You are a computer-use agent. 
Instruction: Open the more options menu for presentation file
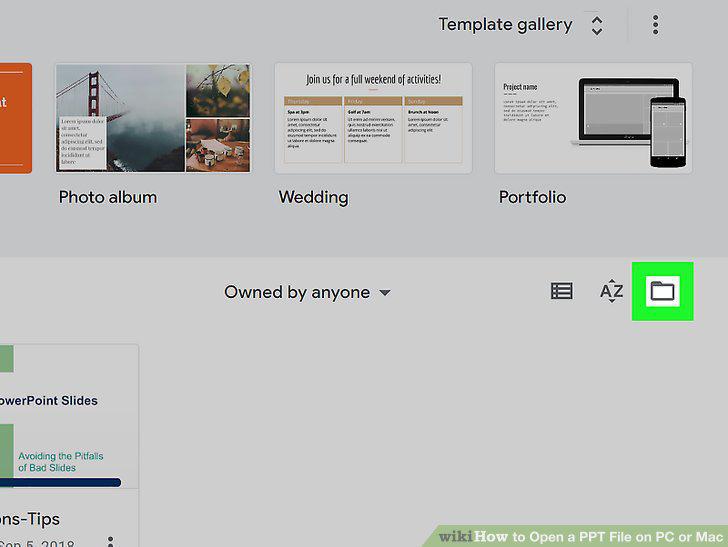point(110,541)
